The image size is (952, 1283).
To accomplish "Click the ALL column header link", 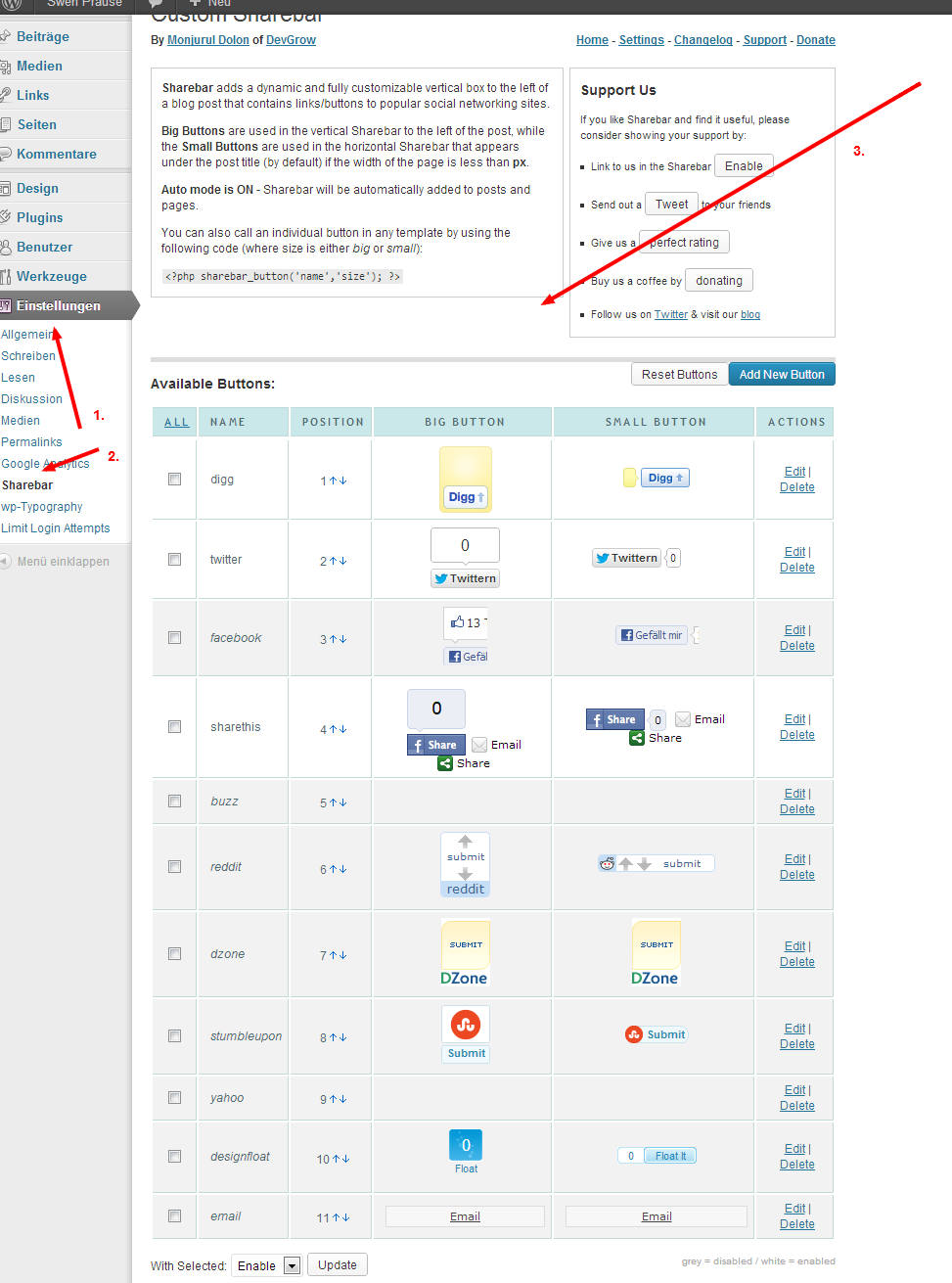I will pyautogui.click(x=177, y=422).
